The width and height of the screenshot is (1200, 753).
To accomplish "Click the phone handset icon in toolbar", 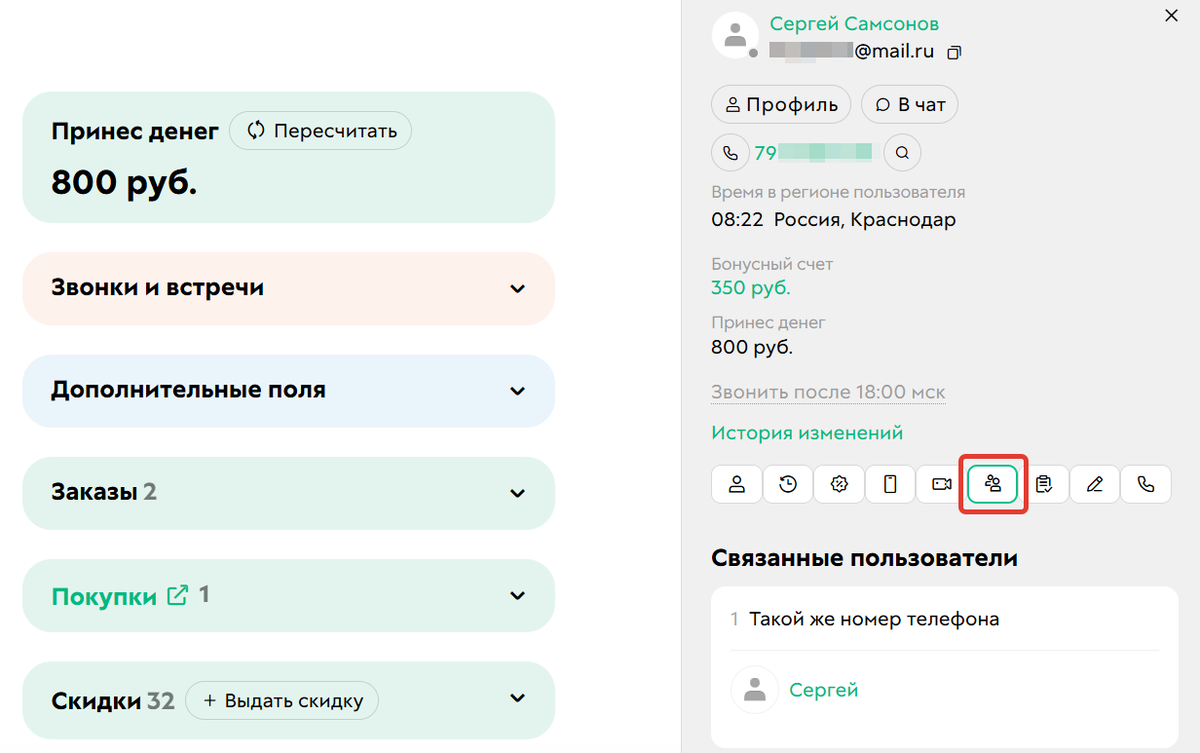I will point(1146,484).
